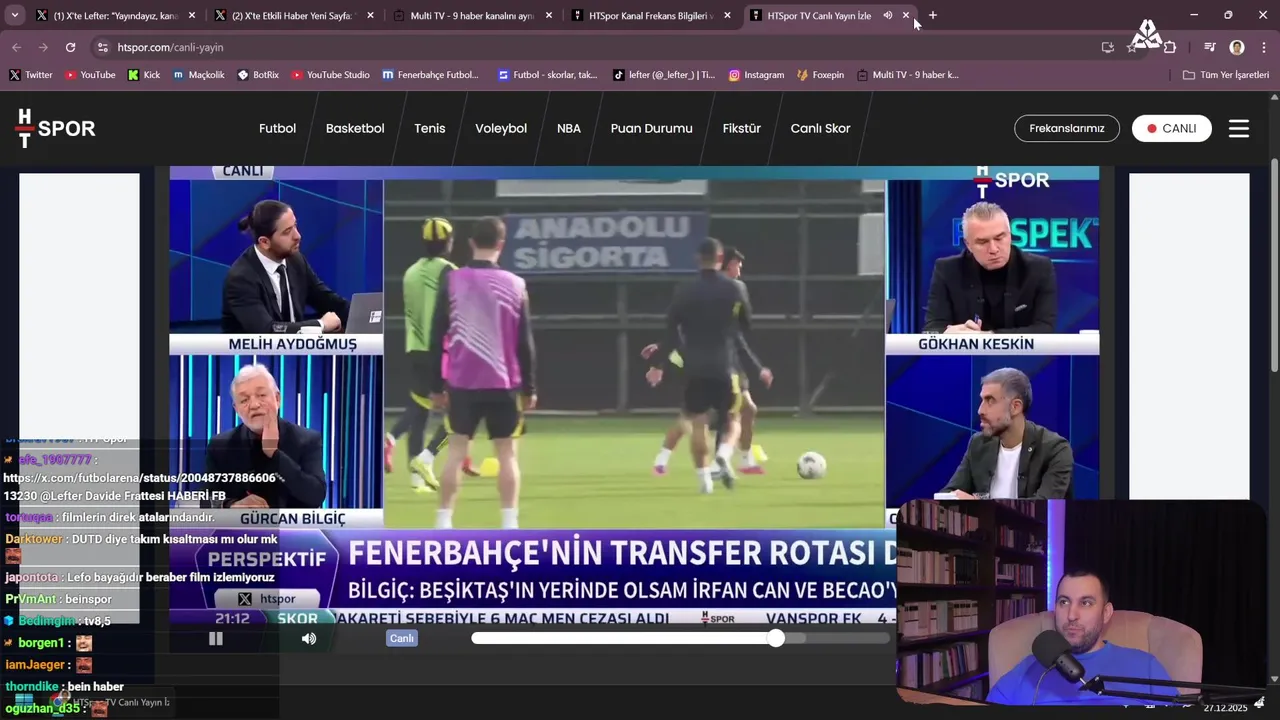Click the htspor X handle in video
Image resolution: width=1280 pixels, height=720 pixels.
[268, 599]
